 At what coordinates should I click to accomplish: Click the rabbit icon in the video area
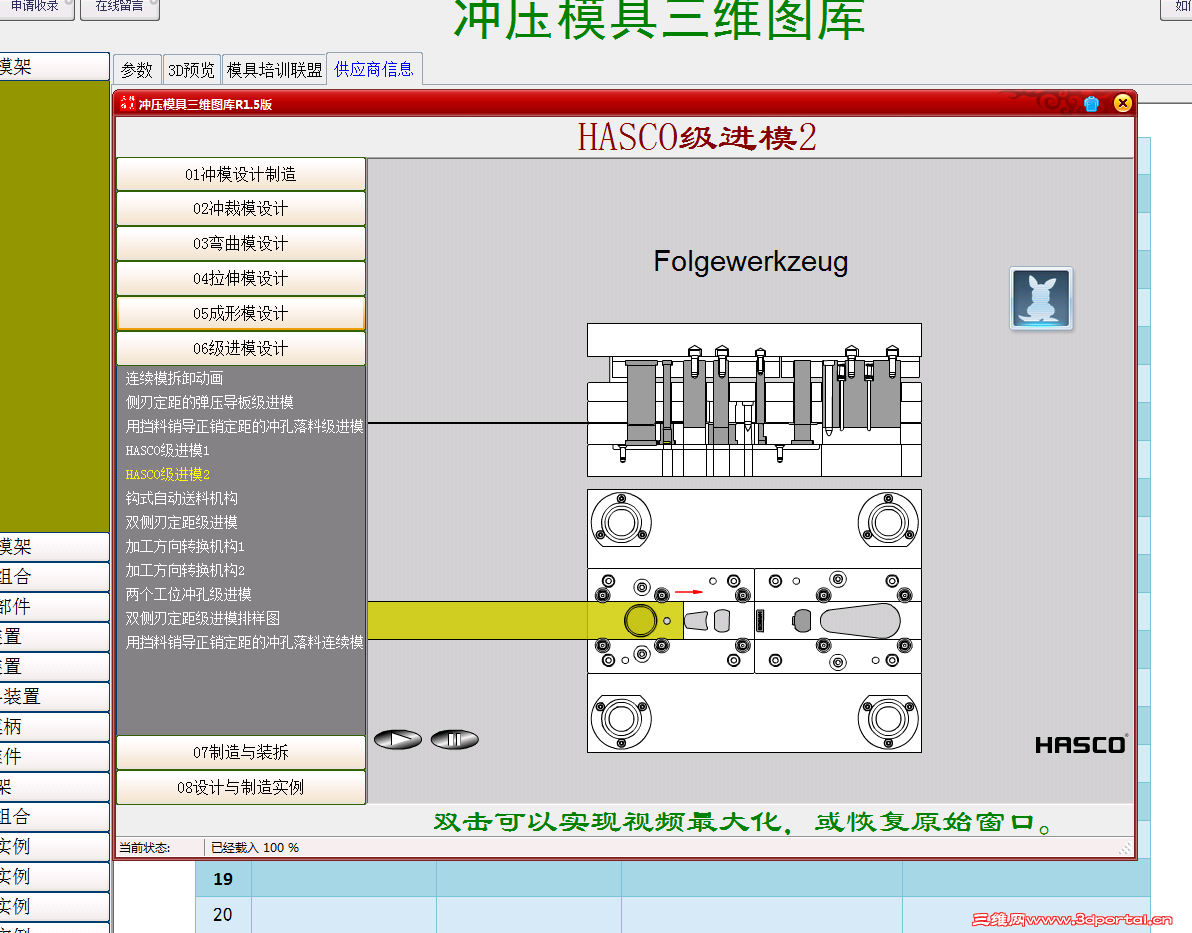[1041, 298]
